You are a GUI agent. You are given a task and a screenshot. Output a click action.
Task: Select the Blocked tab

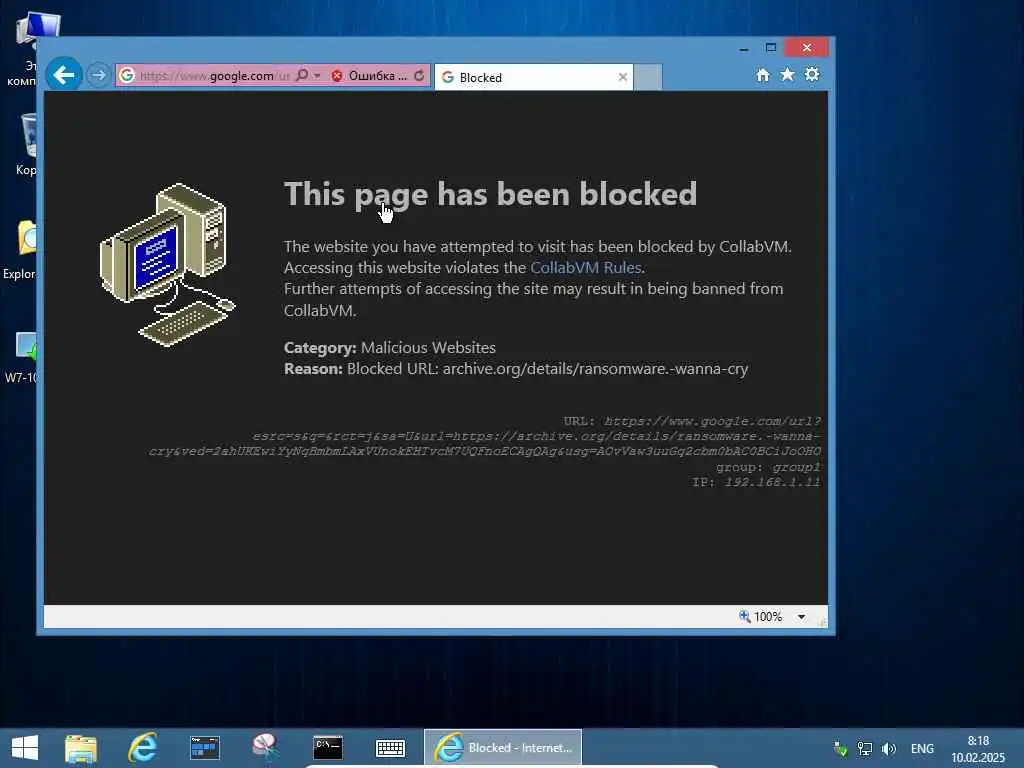(x=534, y=77)
